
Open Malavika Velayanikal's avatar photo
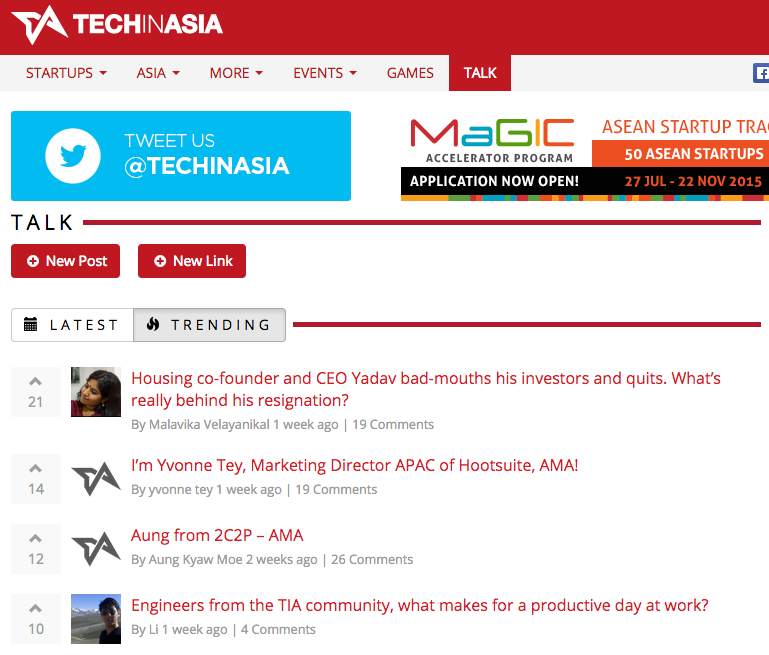pyautogui.click(x=96, y=392)
